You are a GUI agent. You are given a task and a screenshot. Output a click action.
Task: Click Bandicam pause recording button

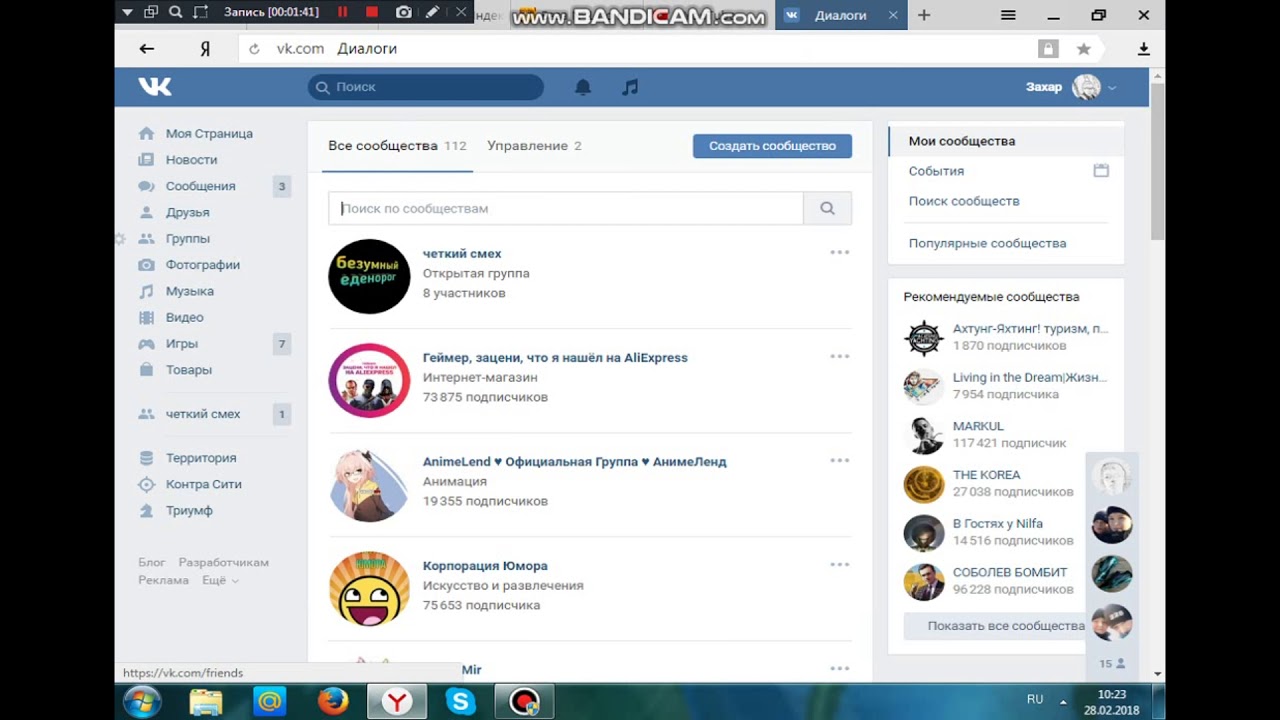coord(342,13)
